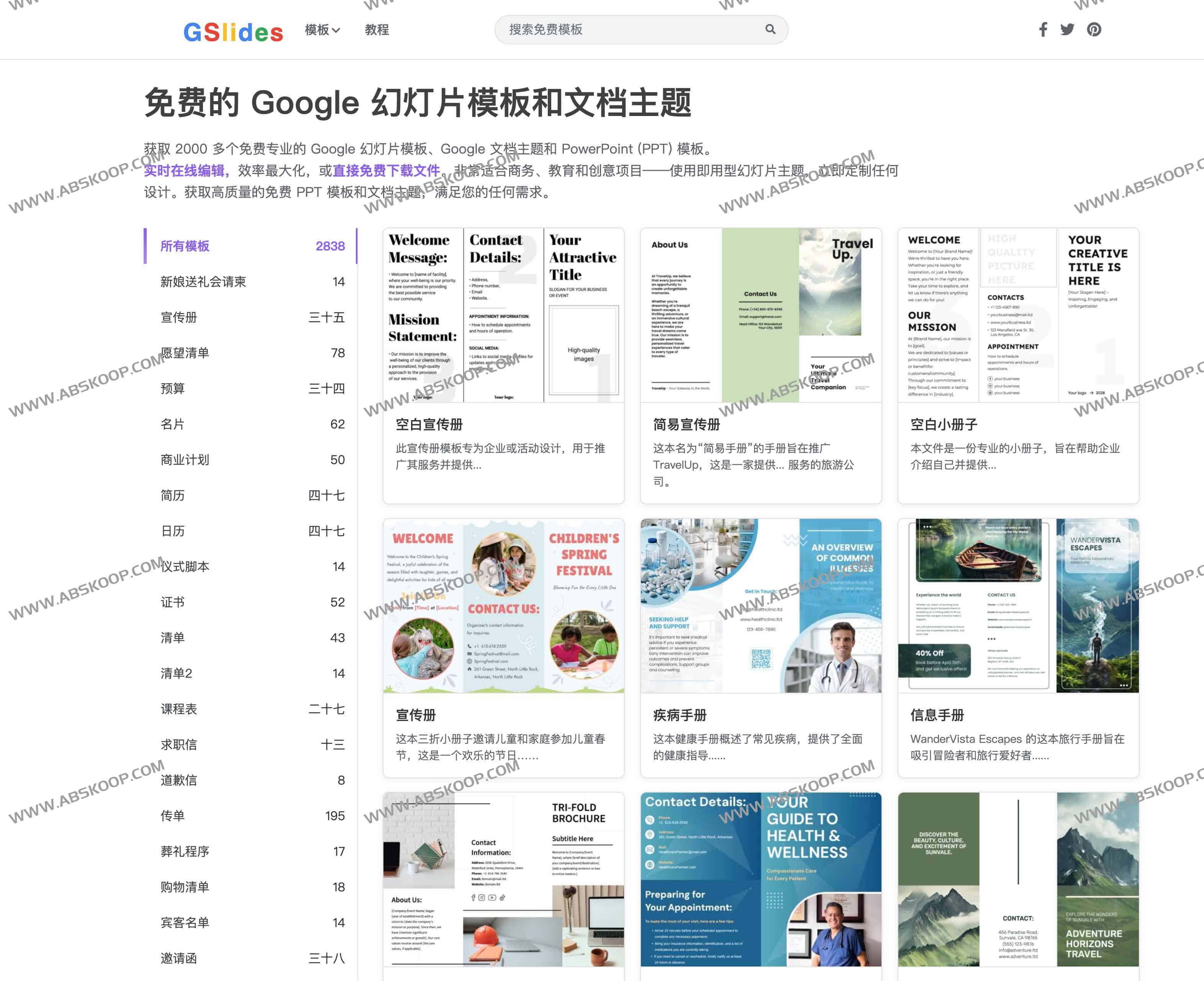This screenshot has height=981, width=1204.
Task: Open the 简易宣传册 Travel Up thumbnail
Action: click(760, 316)
